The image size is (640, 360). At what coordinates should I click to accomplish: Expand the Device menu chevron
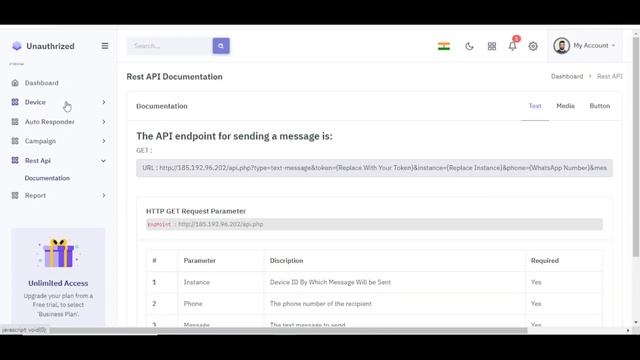tap(104, 102)
